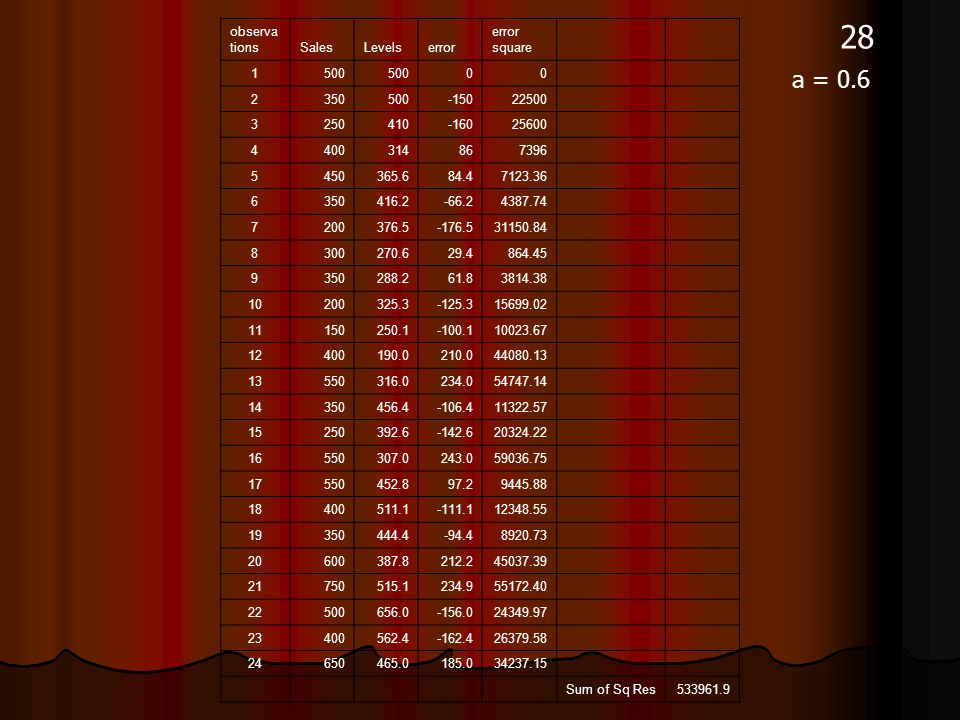
Task: Click error square value 20324.22
Action: pyautogui.click(x=520, y=432)
